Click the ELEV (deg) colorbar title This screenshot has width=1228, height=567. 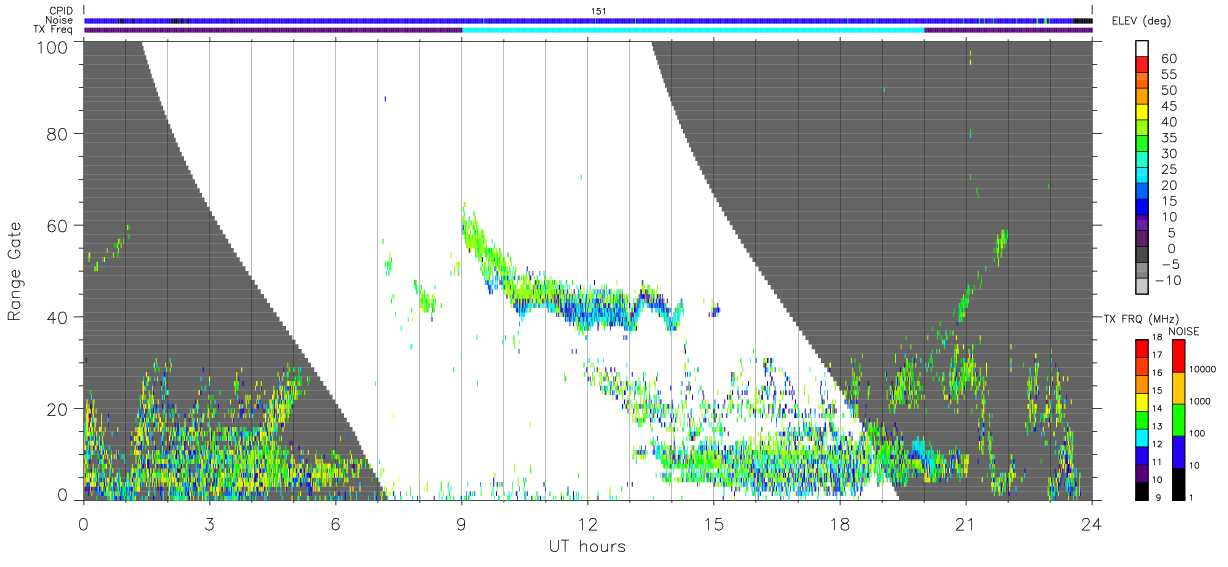tap(1142, 21)
